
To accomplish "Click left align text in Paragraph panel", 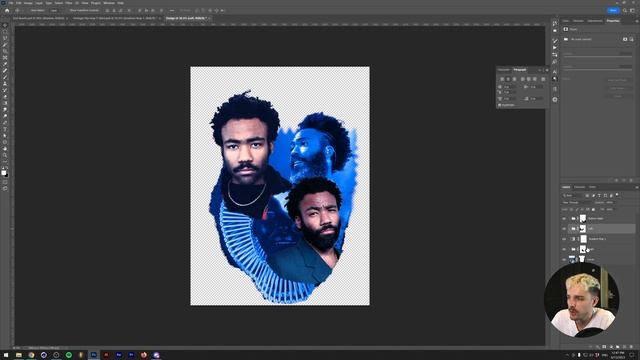I will coord(502,79).
